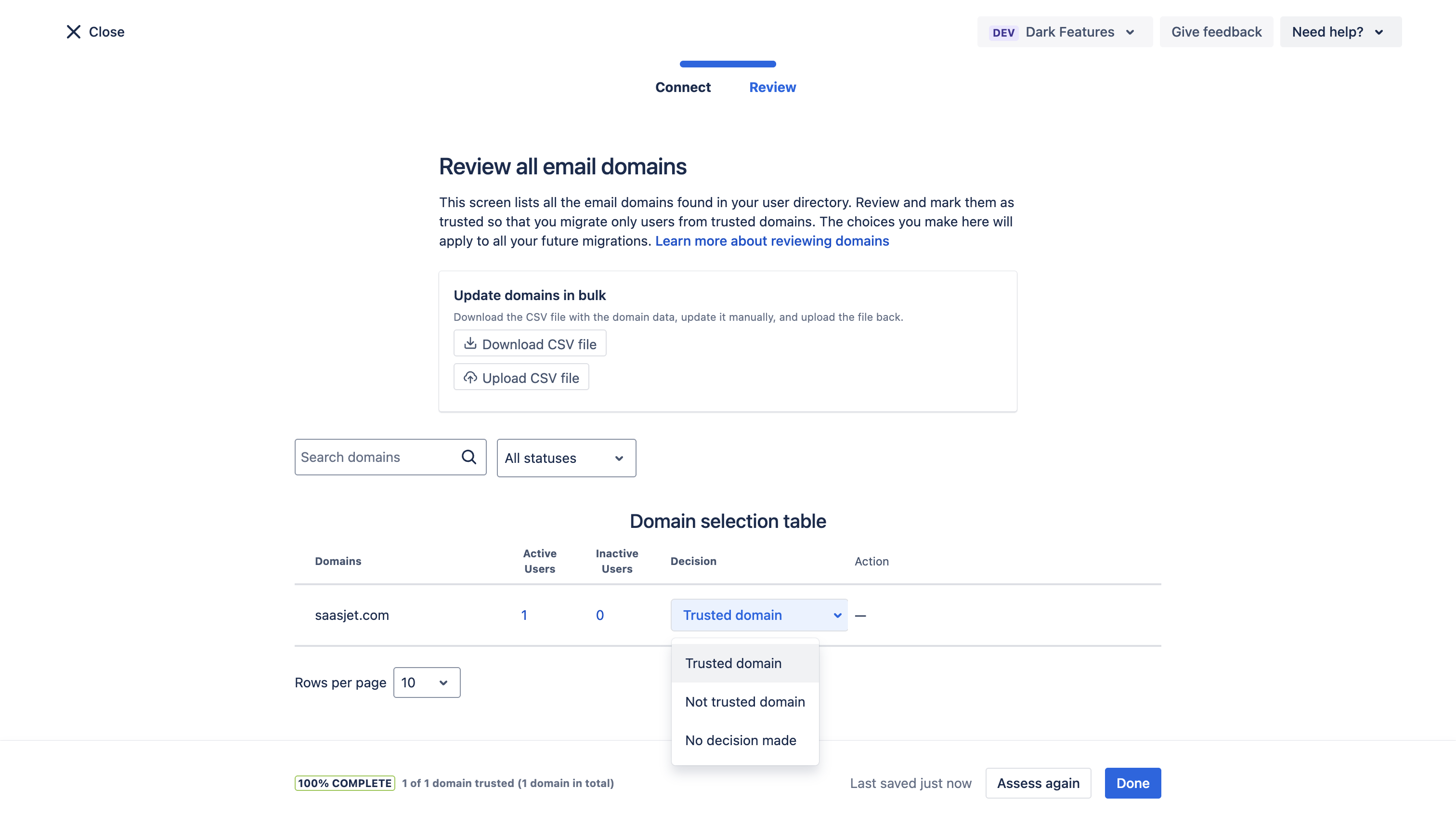Open the All statuses filter
The image size is (1456, 814).
click(566, 458)
